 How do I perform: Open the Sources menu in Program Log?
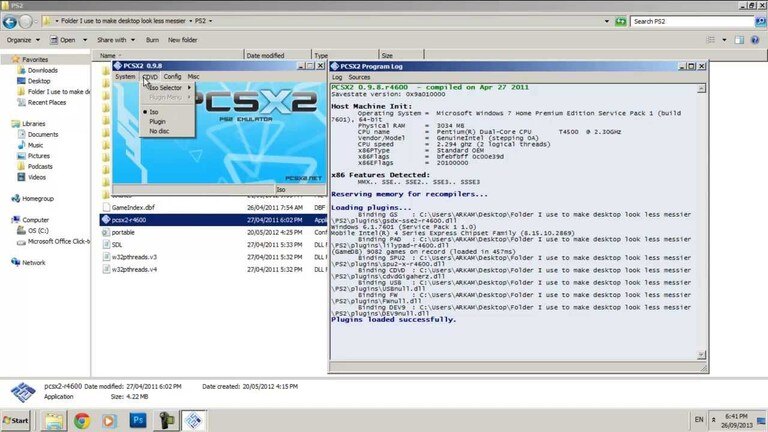pos(359,76)
